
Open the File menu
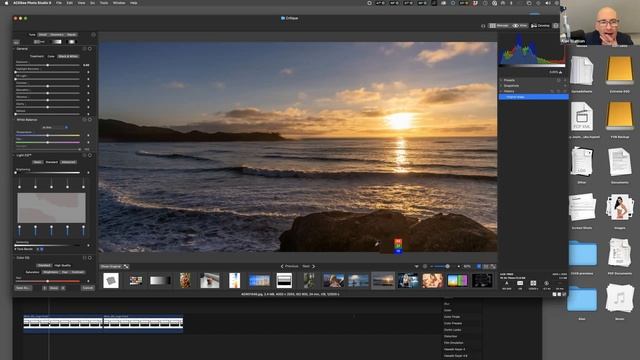(x=59, y=3)
